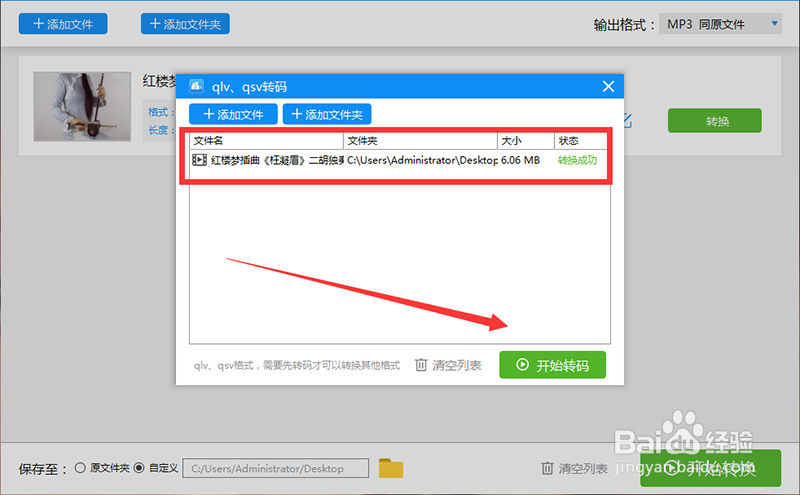Click the 转换成功 status text

577,160
